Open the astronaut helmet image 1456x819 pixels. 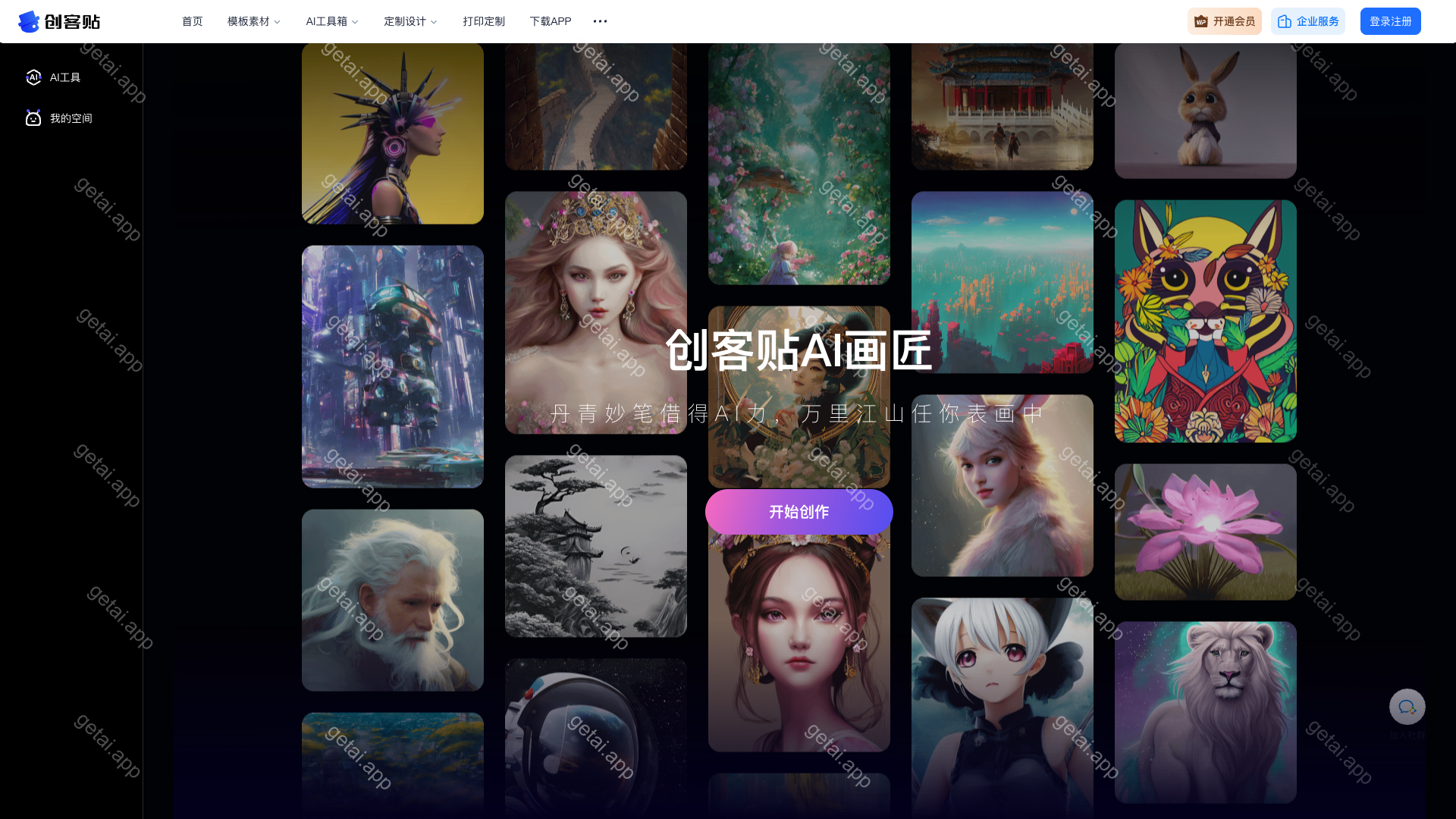pos(596,738)
